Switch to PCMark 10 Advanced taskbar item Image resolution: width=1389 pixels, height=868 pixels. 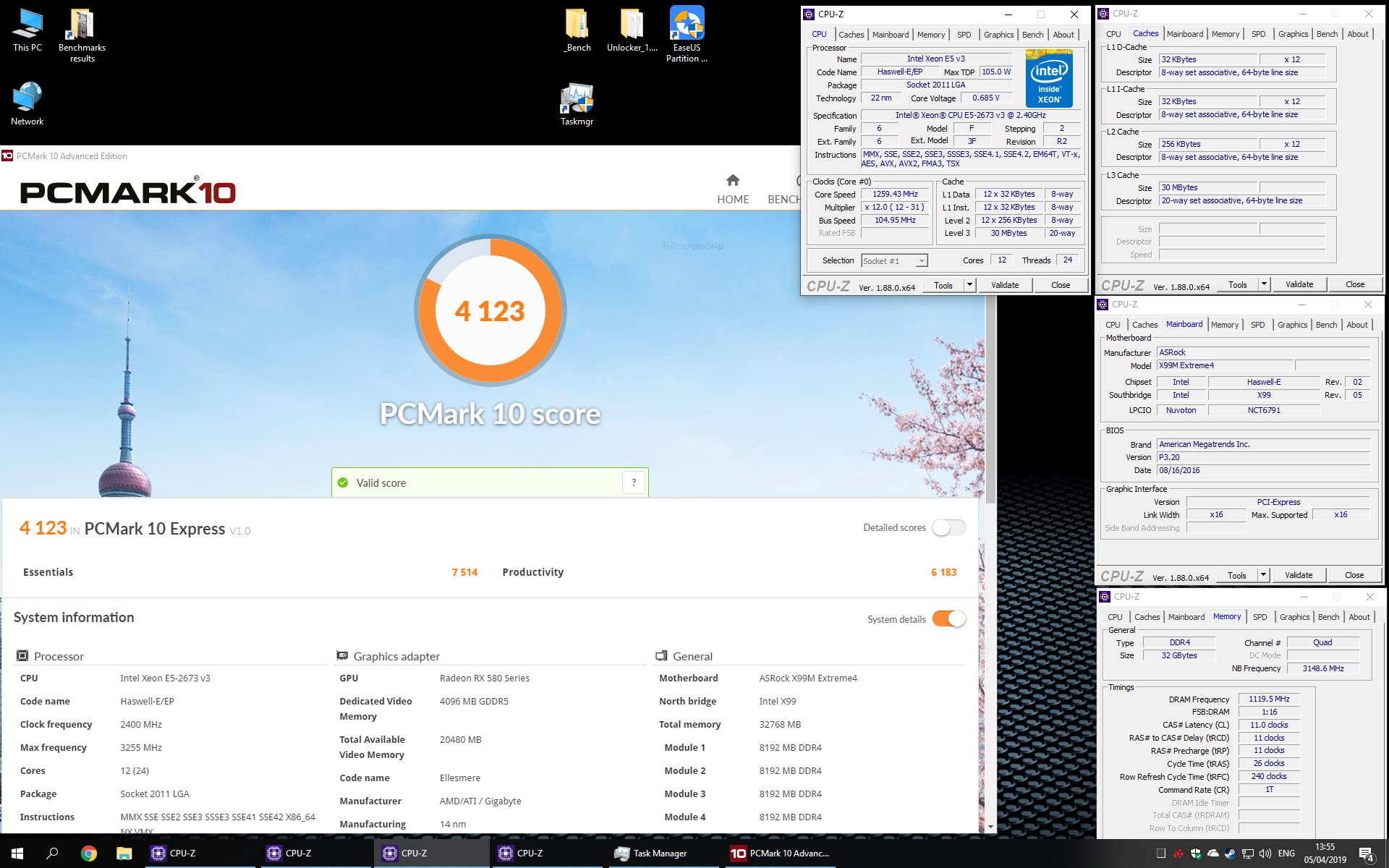(x=781, y=854)
